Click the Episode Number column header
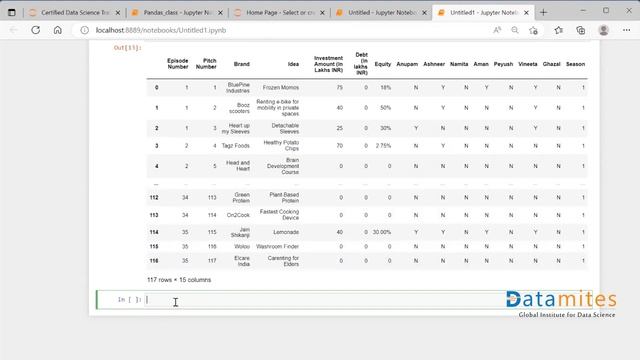 click(x=178, y=64)
